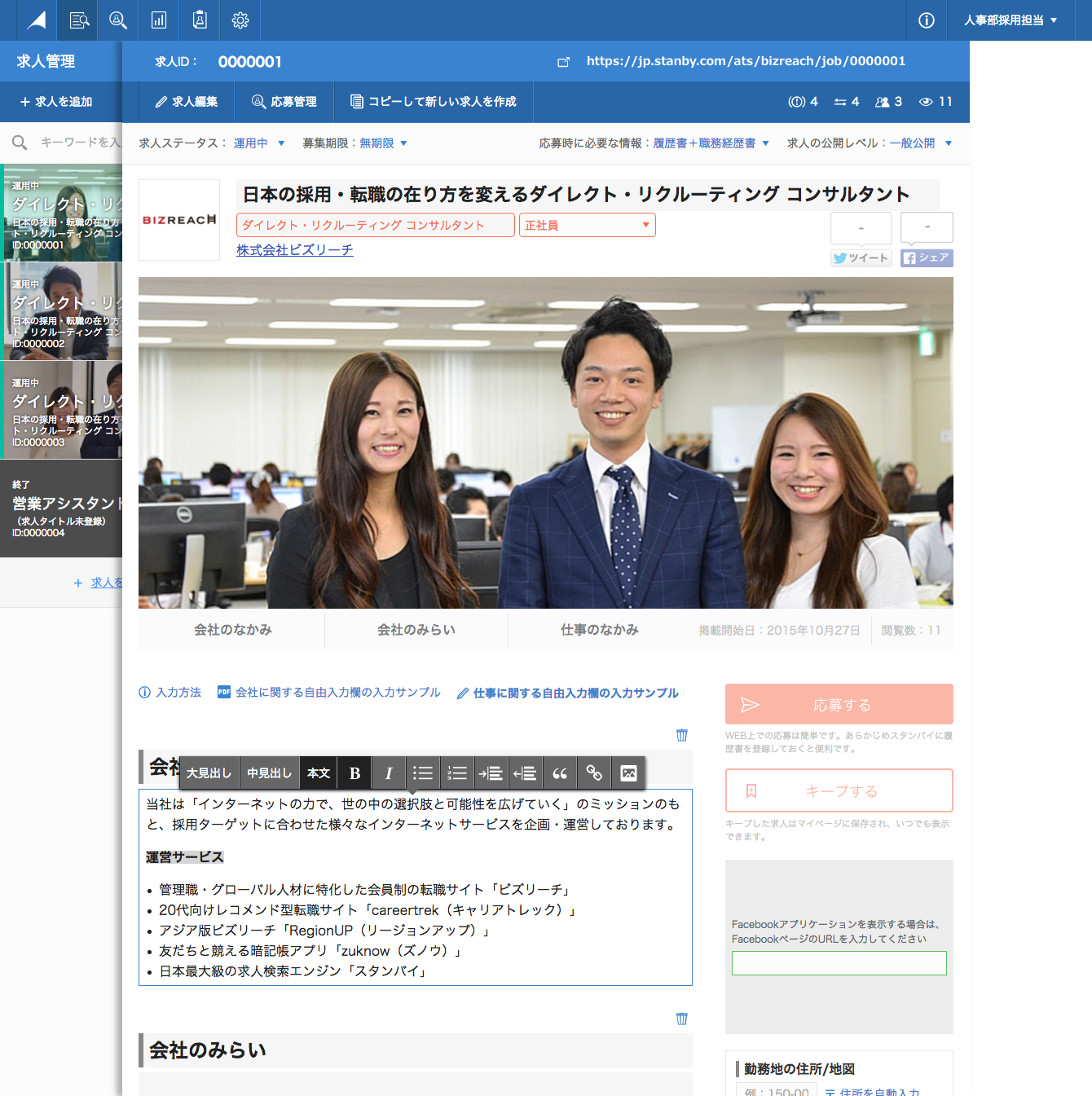Click the blockquote icon
1092x1096 pixels.
point(560,773)
